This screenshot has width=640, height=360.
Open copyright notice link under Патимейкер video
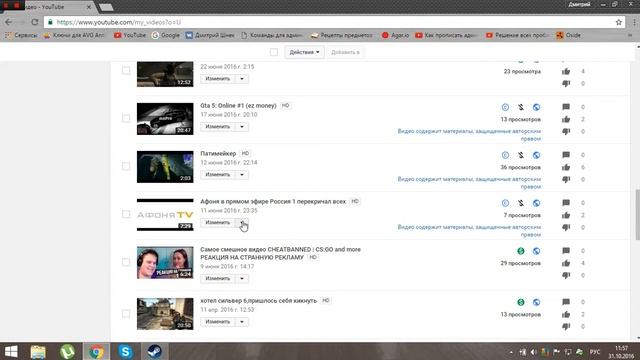[469, 183]
